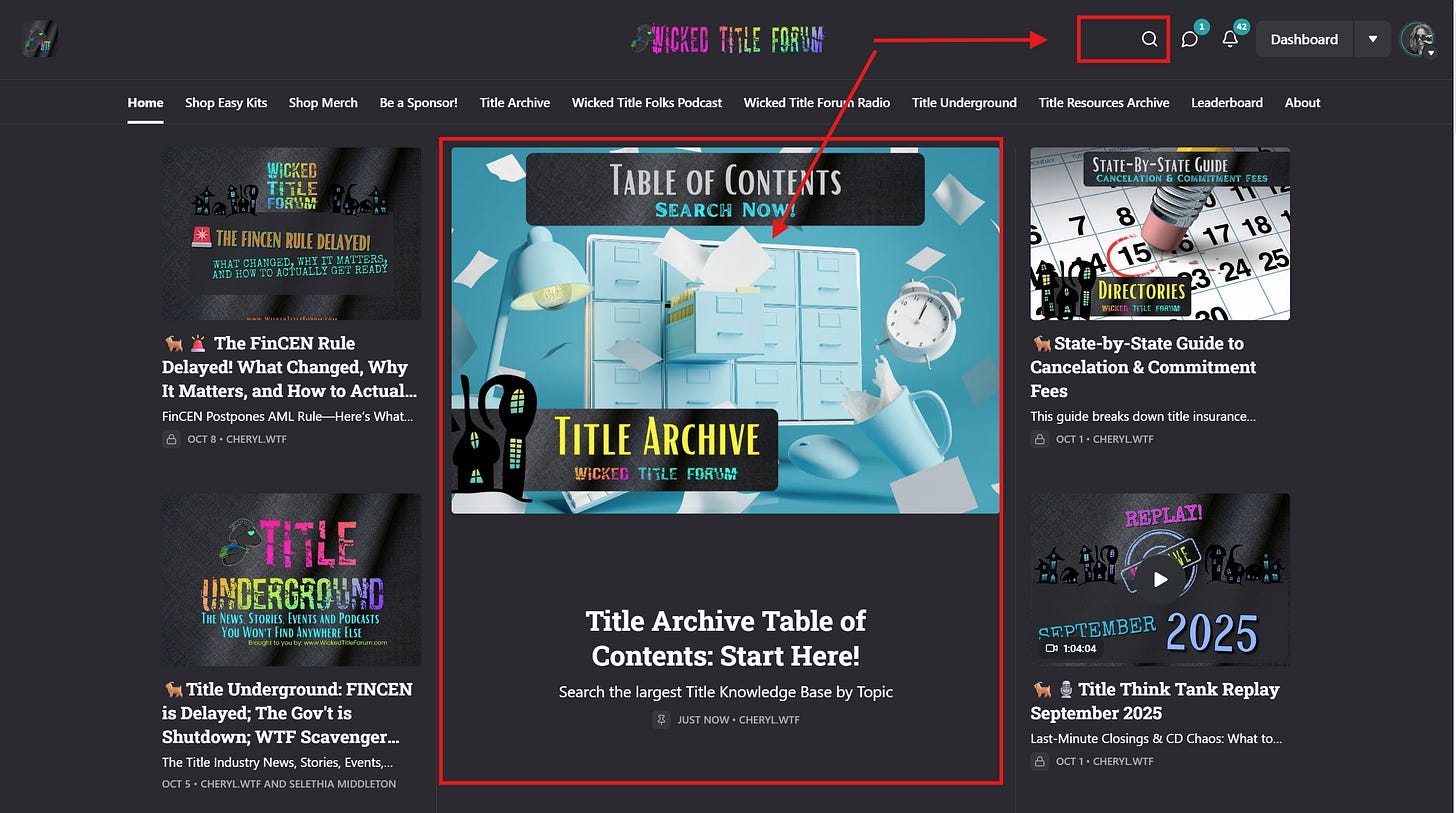Open the Title Archive menu item
The width and height of the screenshot is (1456, 813).
(515, 102)
